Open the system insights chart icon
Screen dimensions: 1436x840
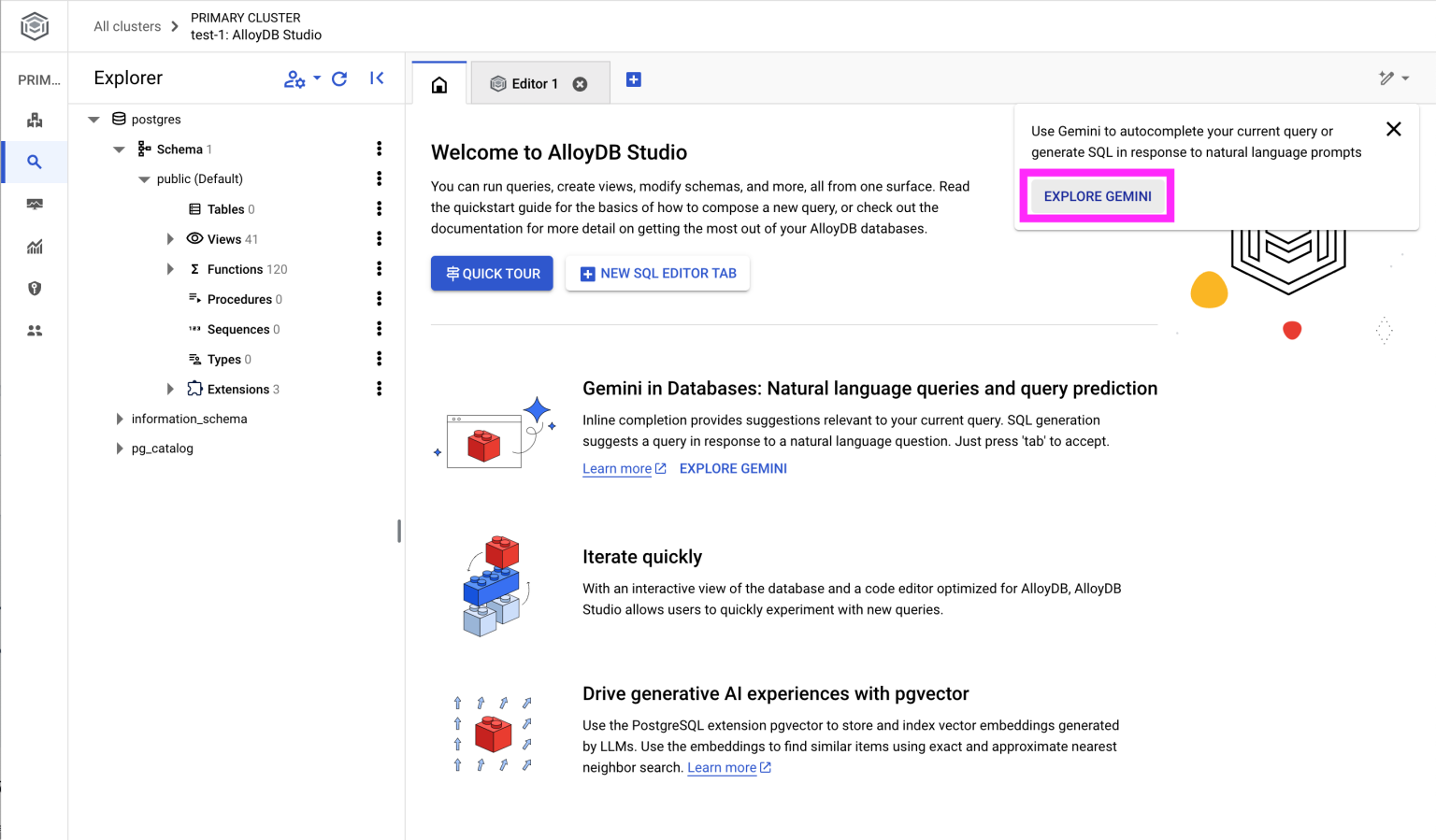pos(34,246)
